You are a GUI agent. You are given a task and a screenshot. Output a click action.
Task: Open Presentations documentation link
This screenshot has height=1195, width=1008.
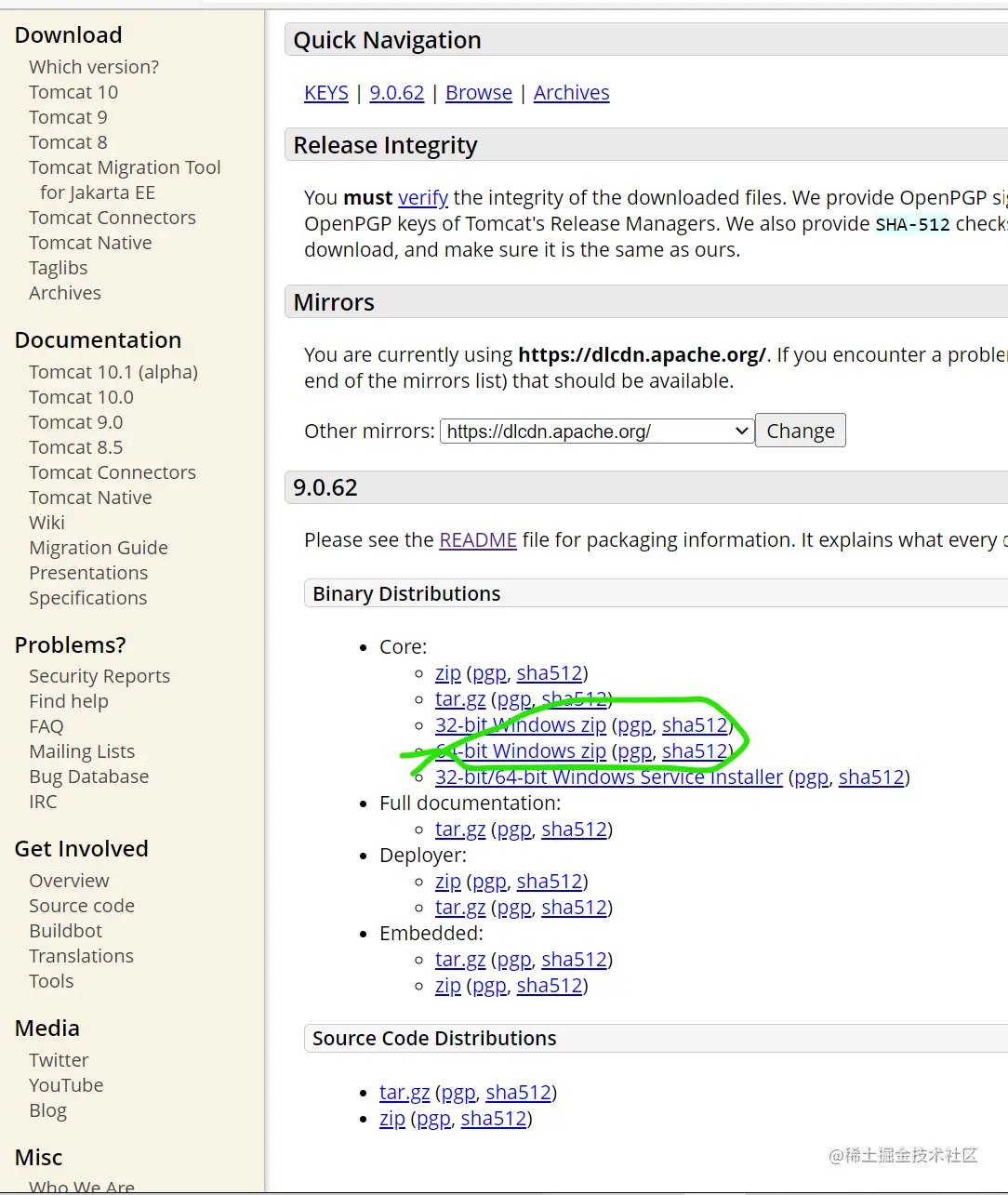(x=88, y=573)
